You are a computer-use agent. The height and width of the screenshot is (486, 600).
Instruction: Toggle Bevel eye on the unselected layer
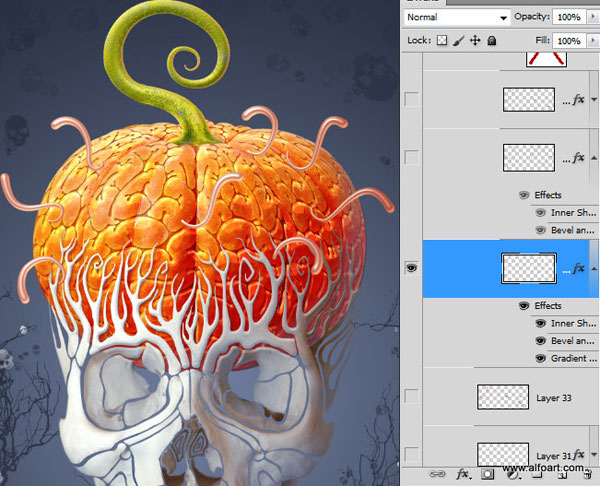[x=540, y=230]
